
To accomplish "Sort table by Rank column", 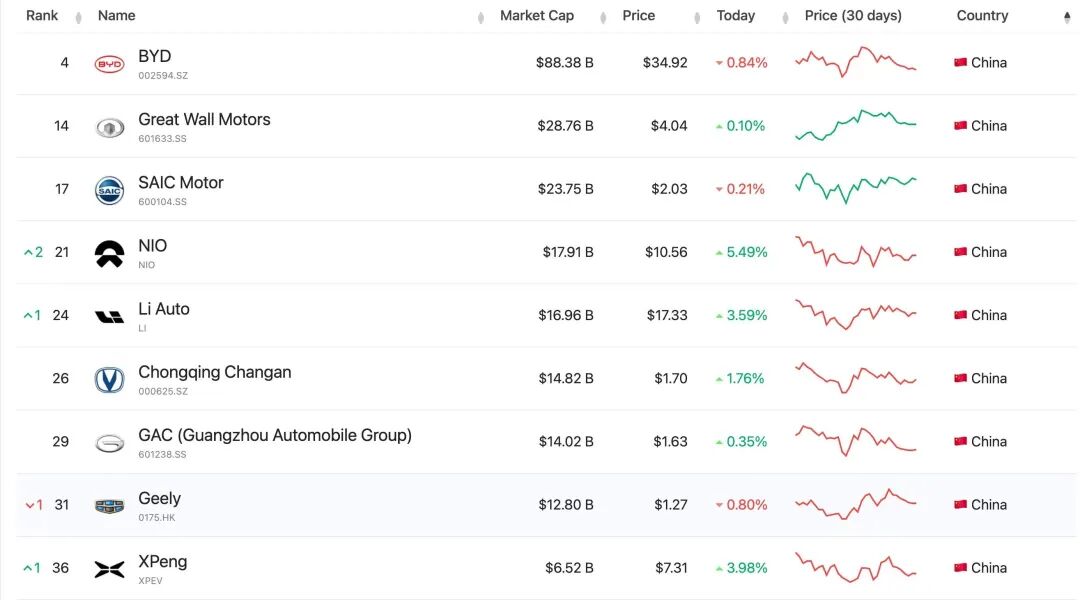I will tap(42, 15).
